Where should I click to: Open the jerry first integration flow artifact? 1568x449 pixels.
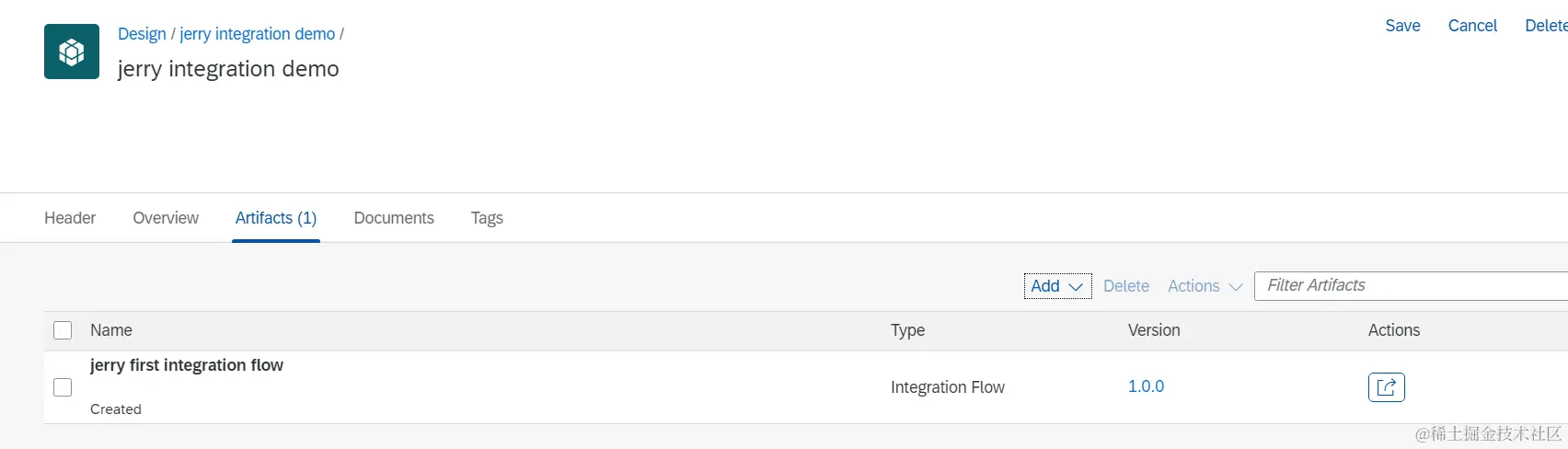coord(187,365)
